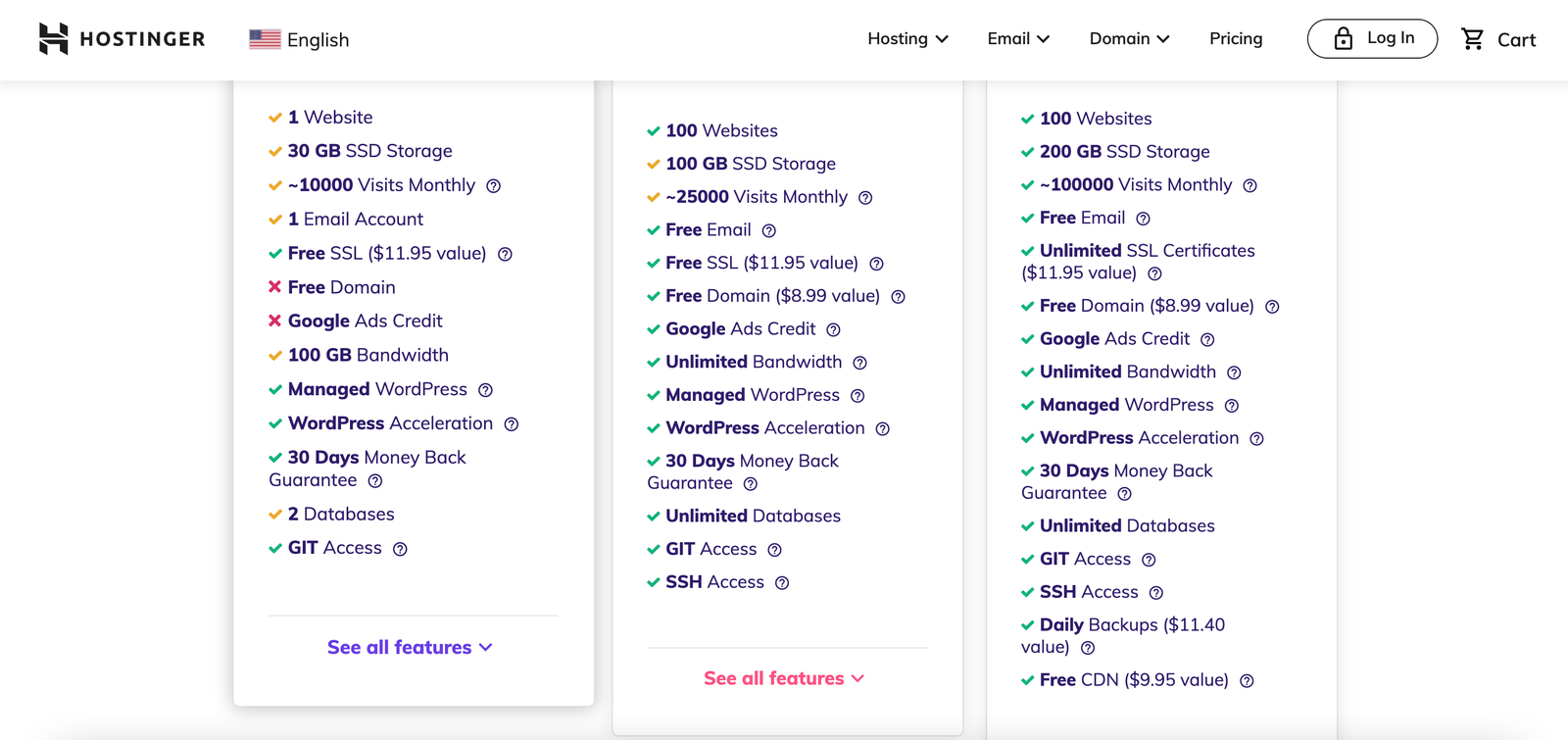1568x740 pixels.
Task: Click '1 Website' in first plan
Action: [x=330, y=118]
